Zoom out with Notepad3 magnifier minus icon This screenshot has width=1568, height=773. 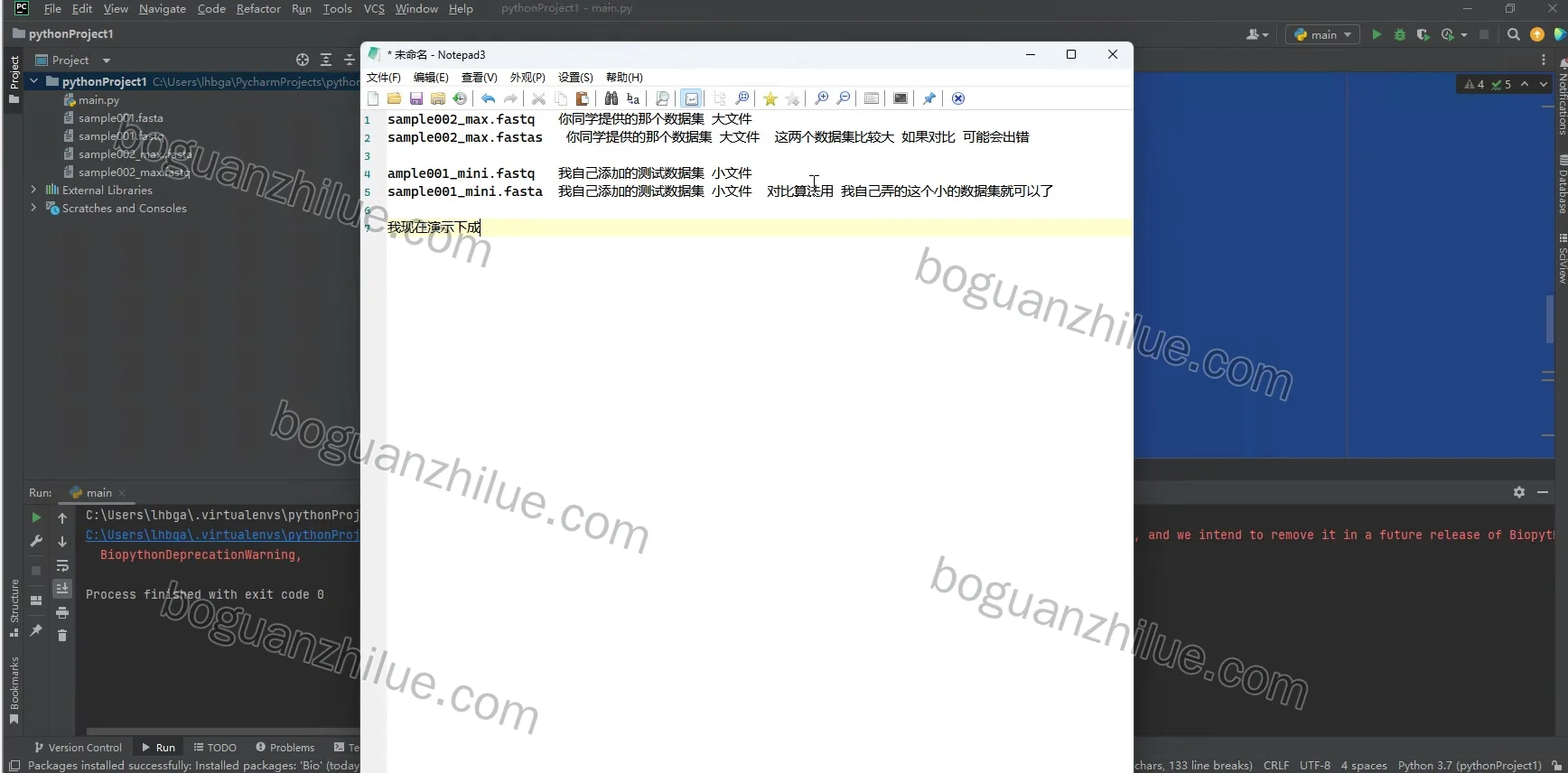tap(844, 98)
